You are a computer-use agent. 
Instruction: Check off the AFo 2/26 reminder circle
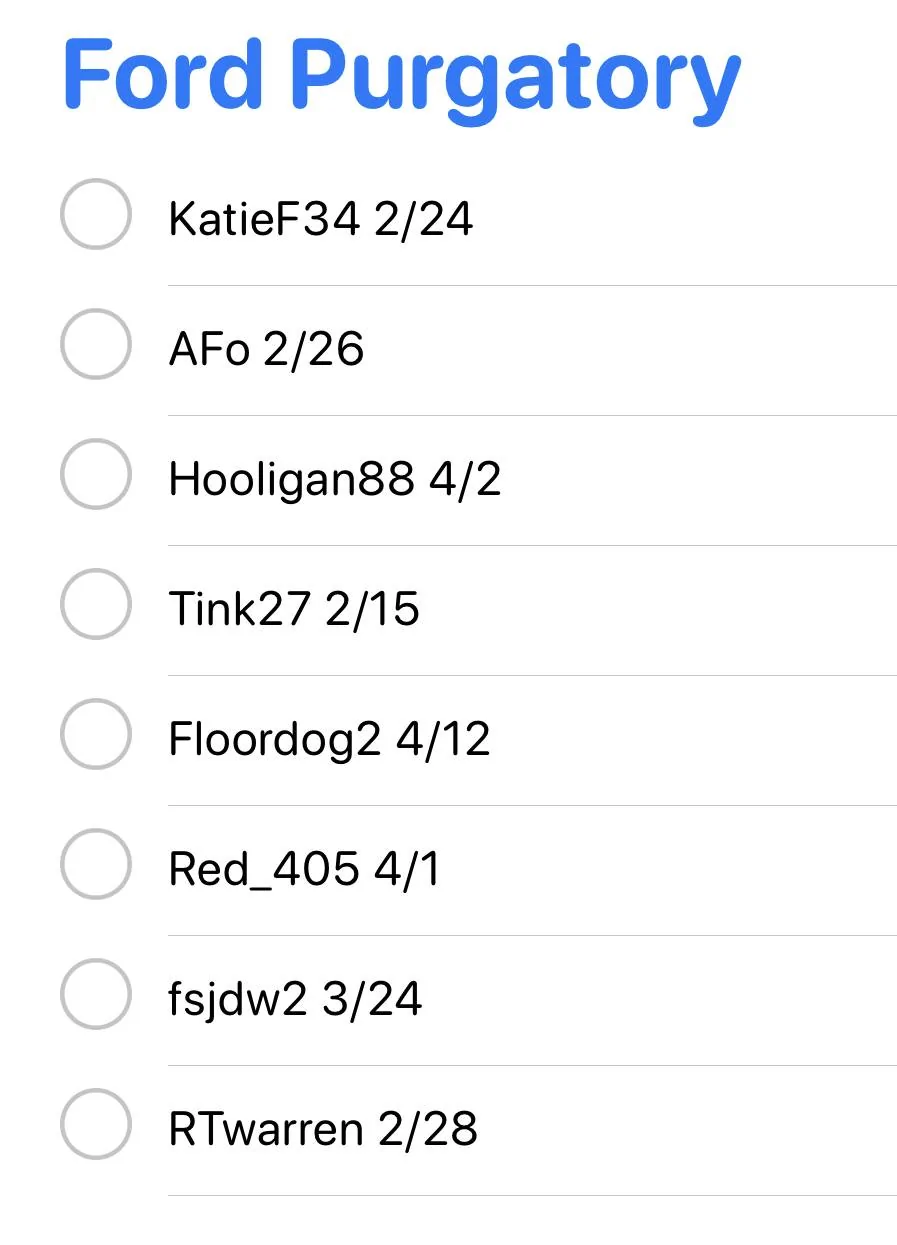click(96, 344)
